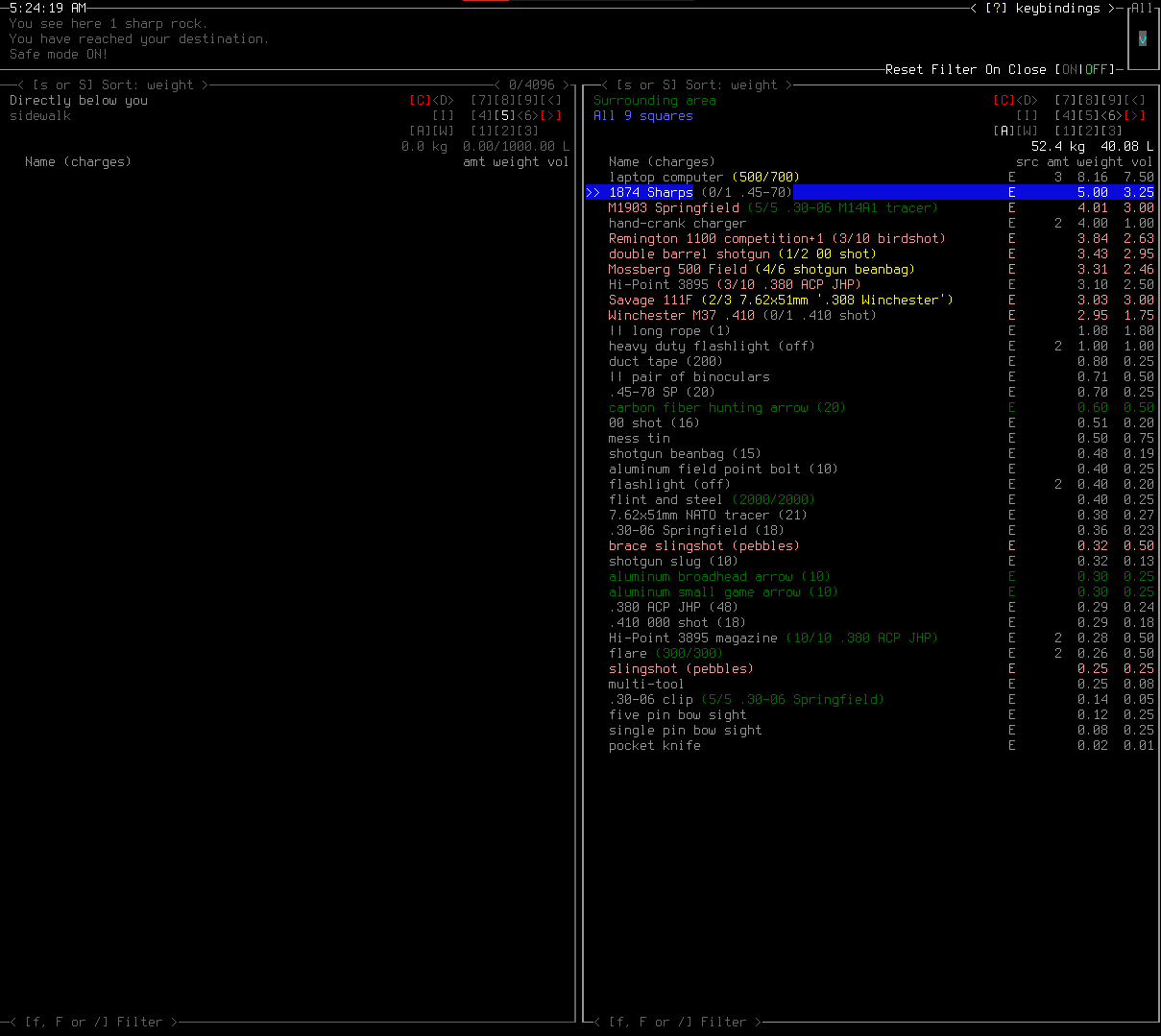Select [I] inventory in right pane
Viewport: 1161px width, 1036px height.
click(x=1028, y=115)
